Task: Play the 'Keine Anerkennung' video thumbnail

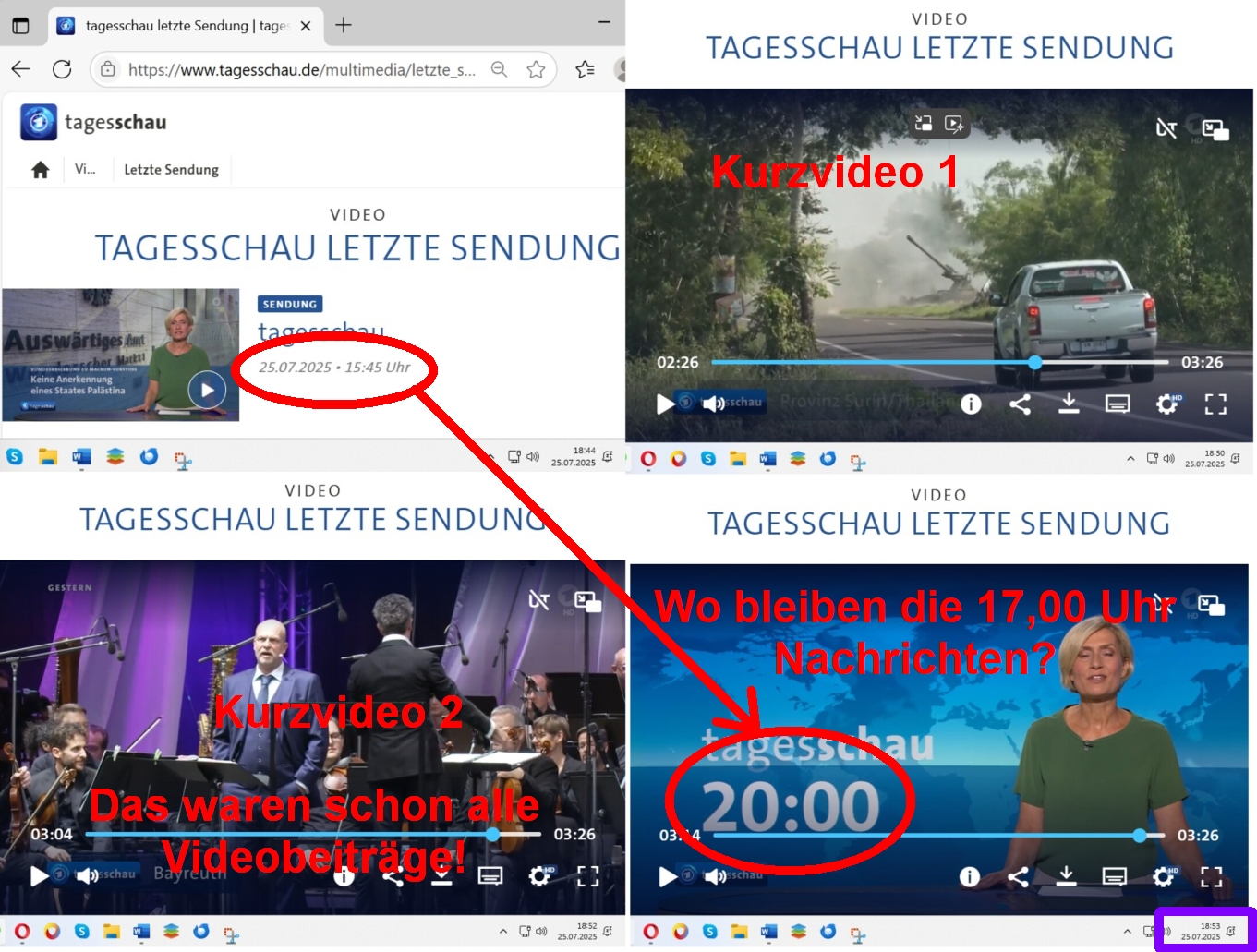Action: coord(207,390)
